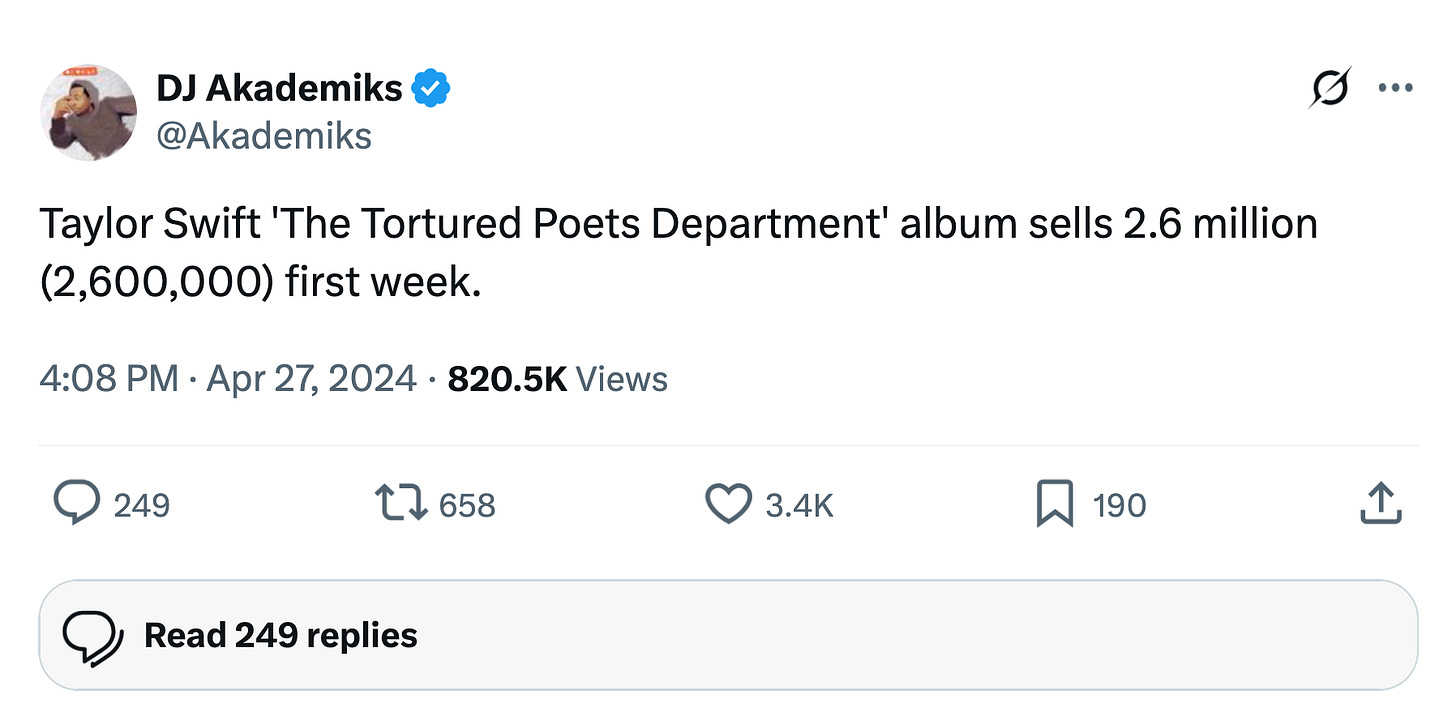Screen dimensions: 1456x709
Task: Open the Apr 27, 2024 timestamp
Action: point(310,379)
